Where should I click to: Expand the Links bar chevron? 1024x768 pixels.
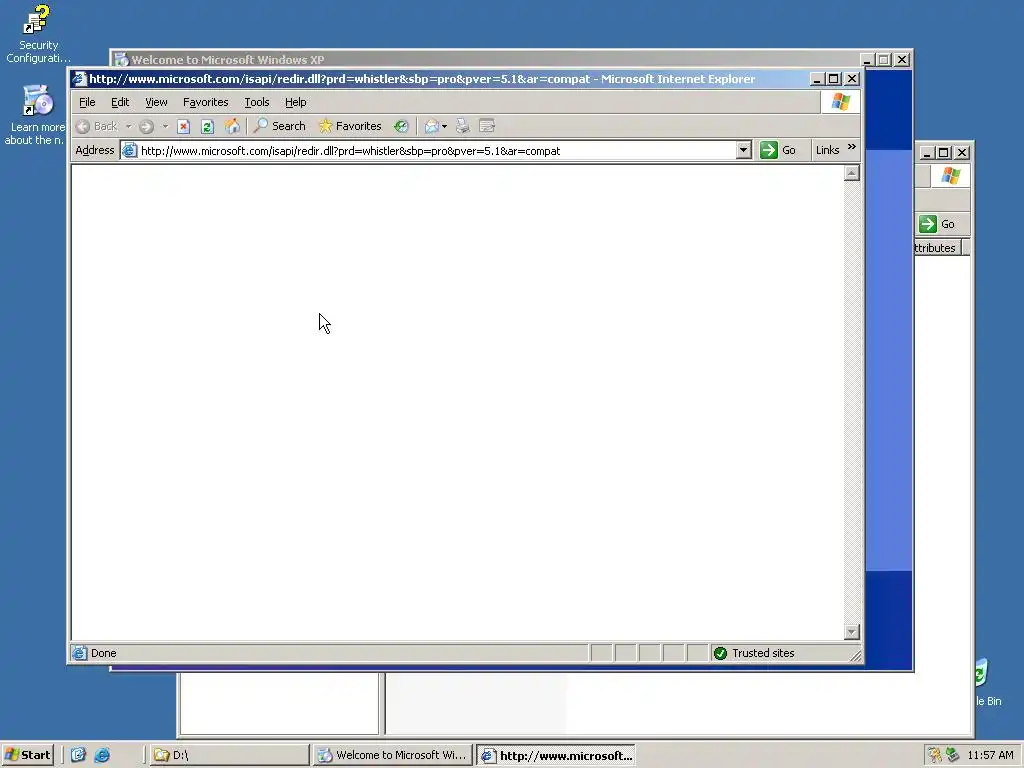pos(852,148)
